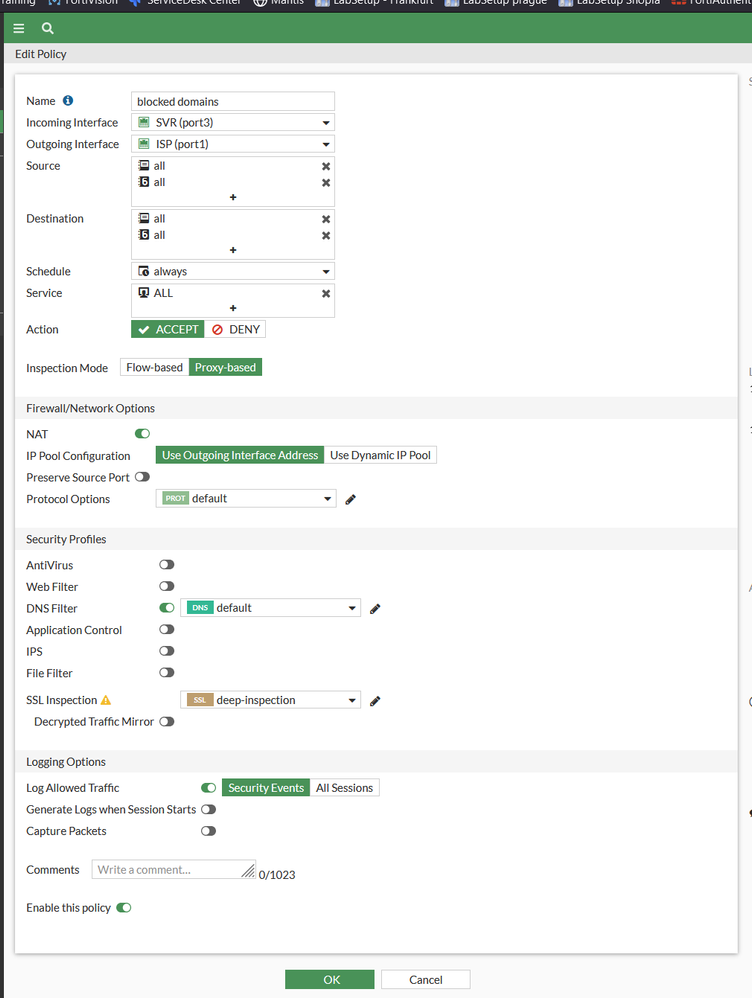
Task: Switch logging to All Sessions
Action: click(x=344, y=788)
